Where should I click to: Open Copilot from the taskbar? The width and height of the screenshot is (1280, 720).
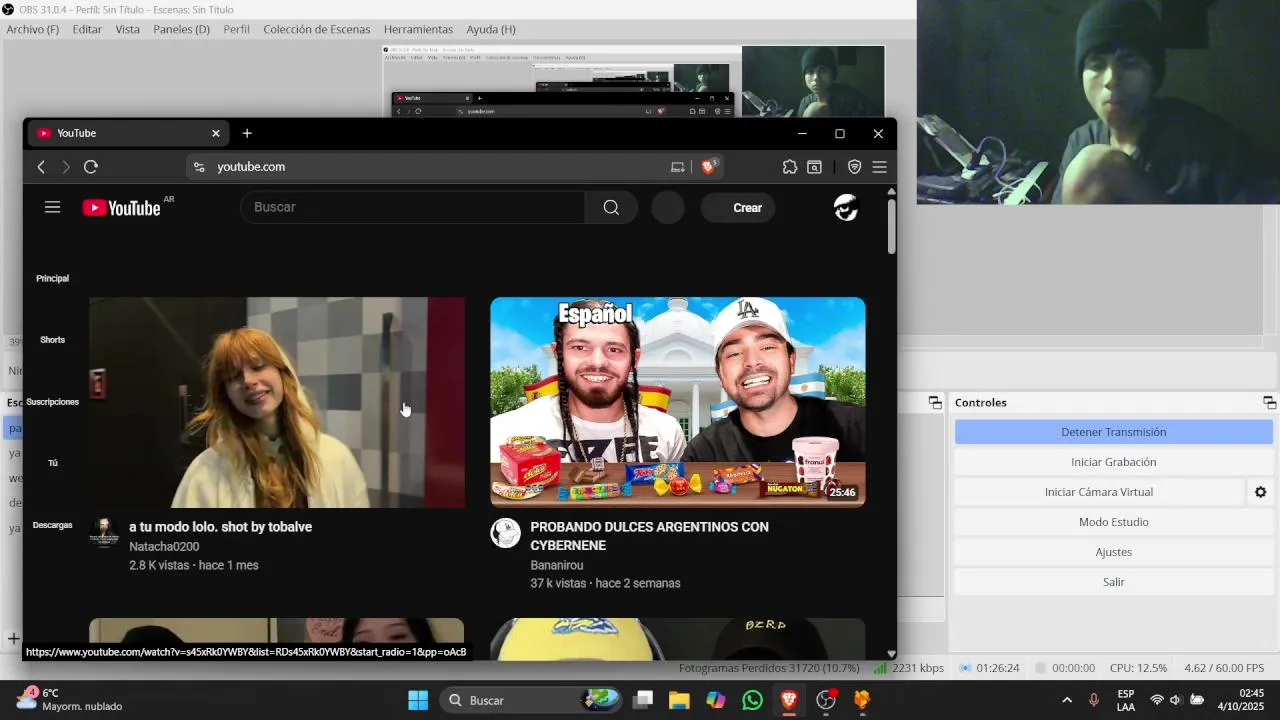click(716, 700)
